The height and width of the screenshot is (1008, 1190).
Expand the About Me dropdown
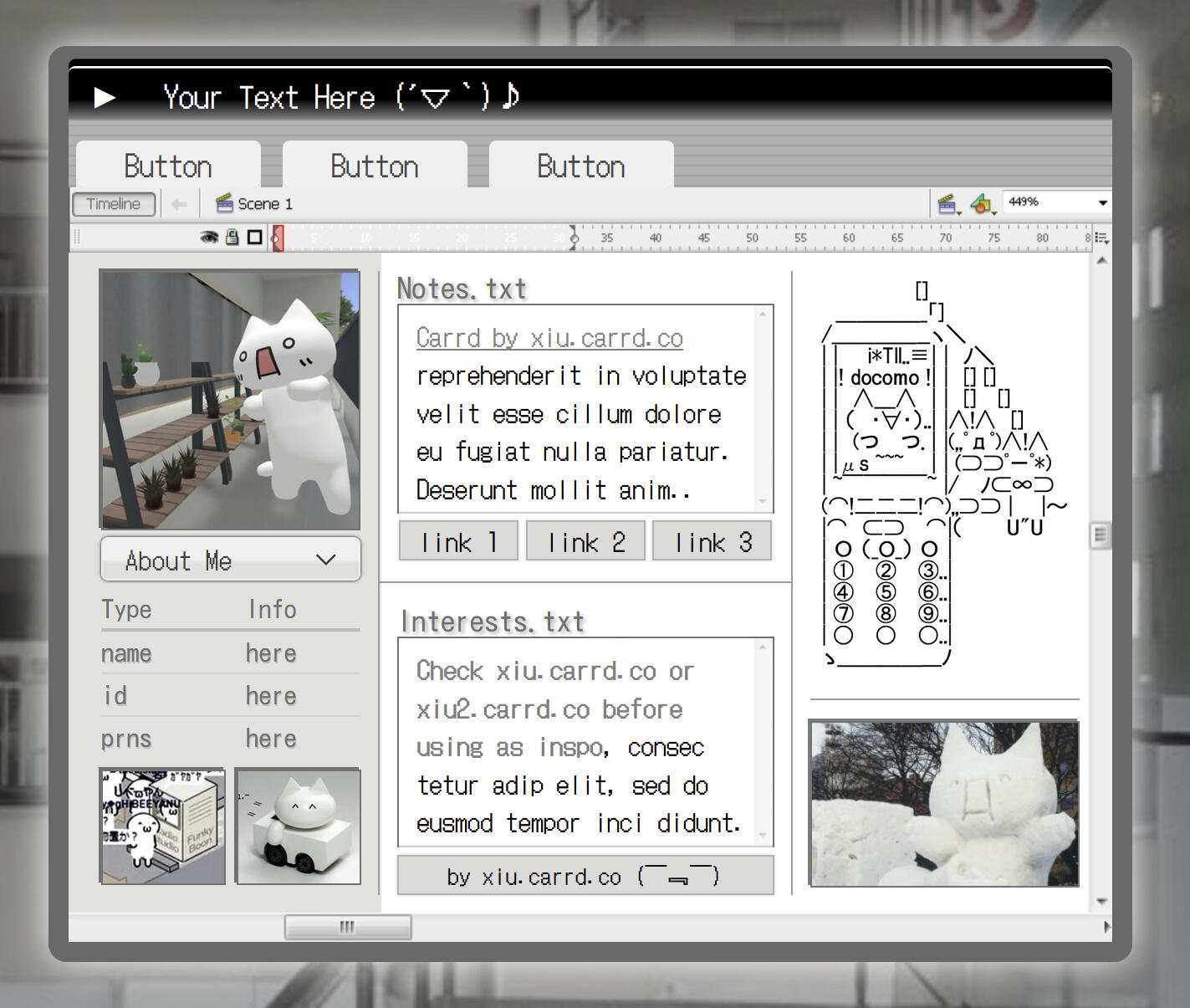coord(231,560)
